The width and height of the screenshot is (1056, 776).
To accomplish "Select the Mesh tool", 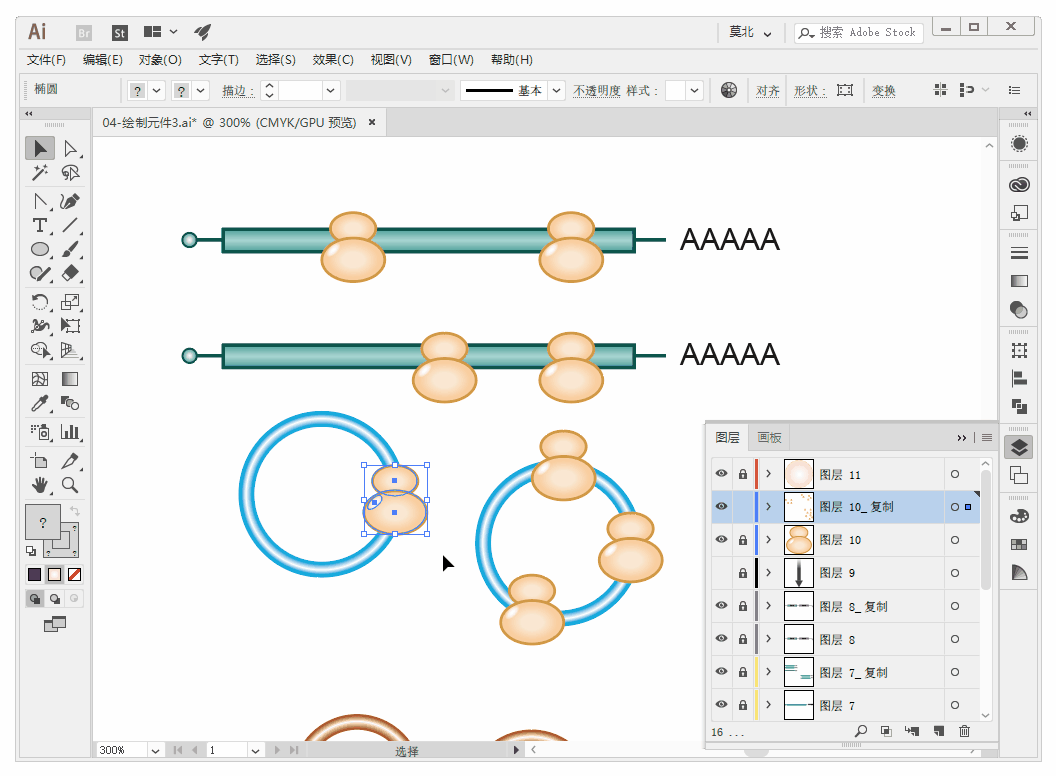I will coord(40,379).
